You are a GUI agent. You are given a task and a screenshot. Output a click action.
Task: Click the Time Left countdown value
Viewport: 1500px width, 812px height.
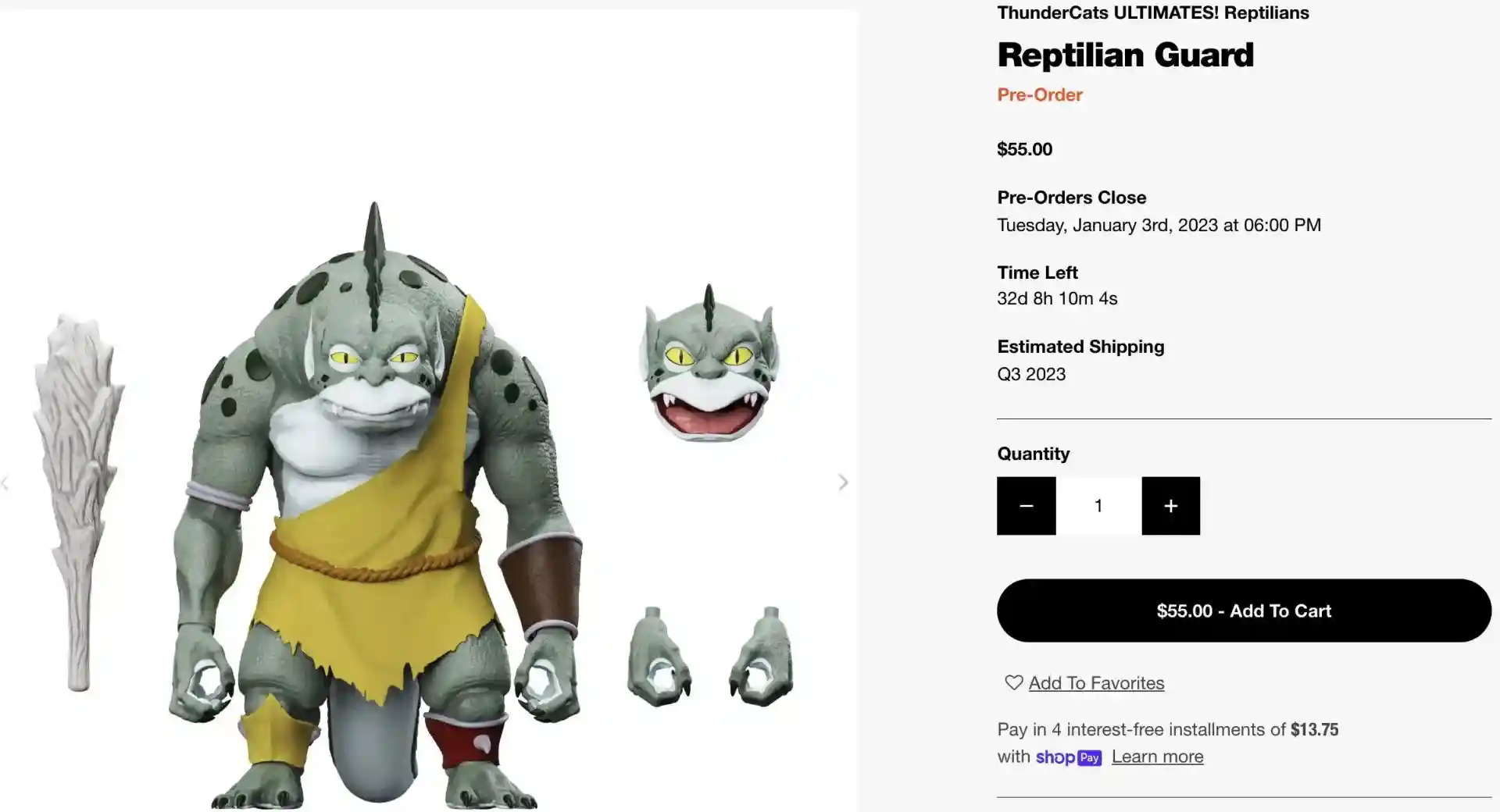coord(1057,298)
